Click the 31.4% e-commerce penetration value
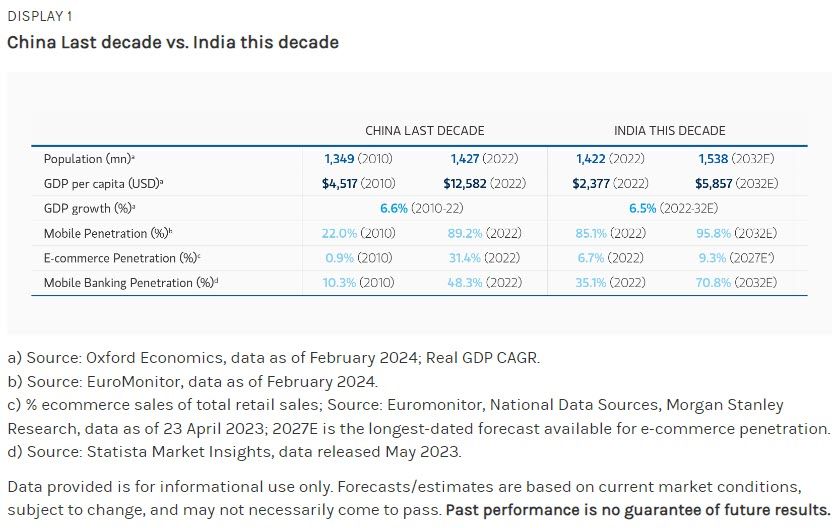839x528 pixels. coord(465,258)
